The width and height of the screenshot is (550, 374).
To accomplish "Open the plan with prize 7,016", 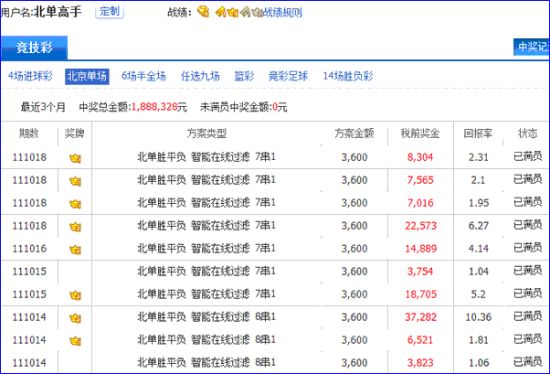I will (206, 202).
